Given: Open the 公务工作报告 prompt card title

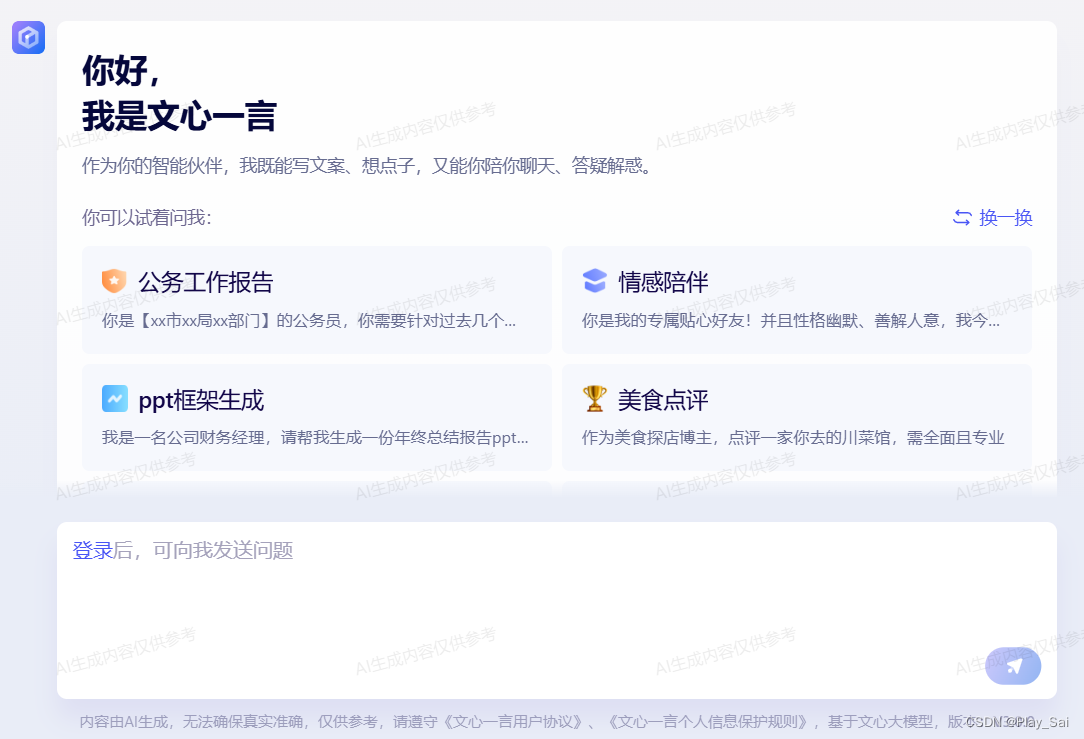Looking at the screenshot, I should tap(206, 282).
